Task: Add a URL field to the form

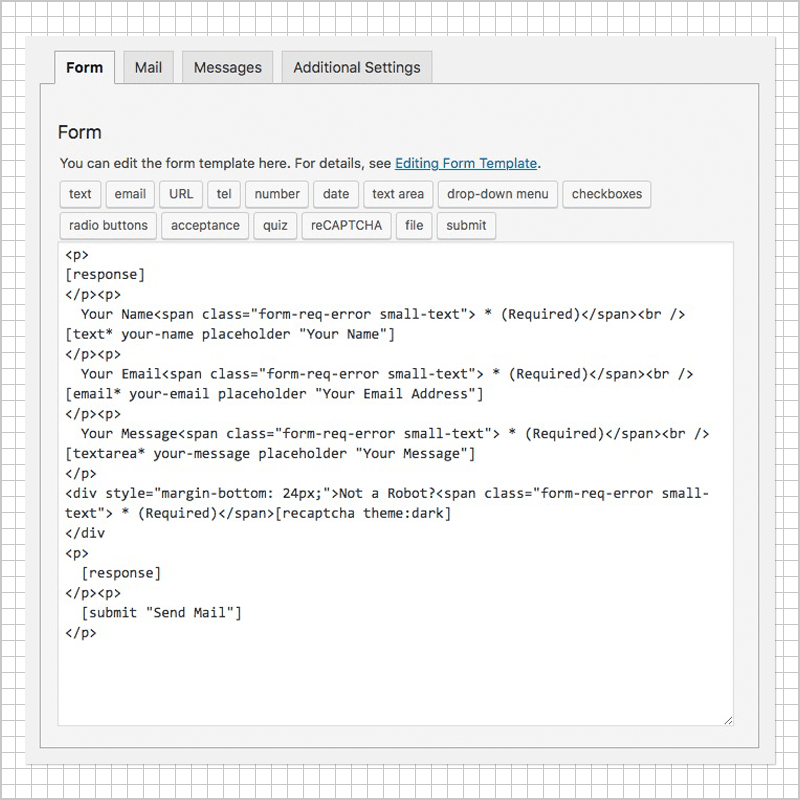Action: point(180,194)
